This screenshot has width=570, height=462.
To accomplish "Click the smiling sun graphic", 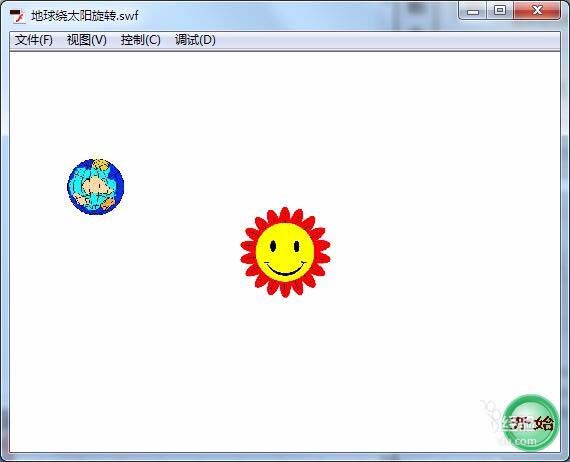I will [285, 252].
